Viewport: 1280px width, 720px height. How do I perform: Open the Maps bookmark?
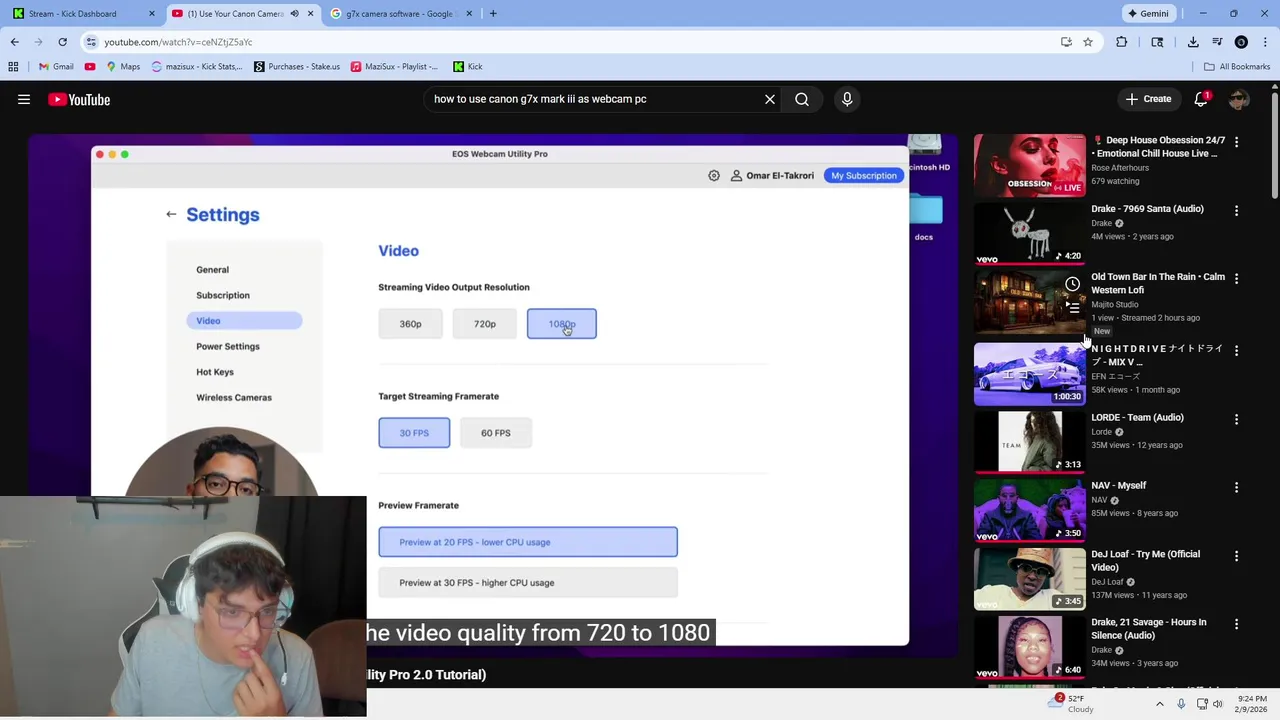pos(123,66)
